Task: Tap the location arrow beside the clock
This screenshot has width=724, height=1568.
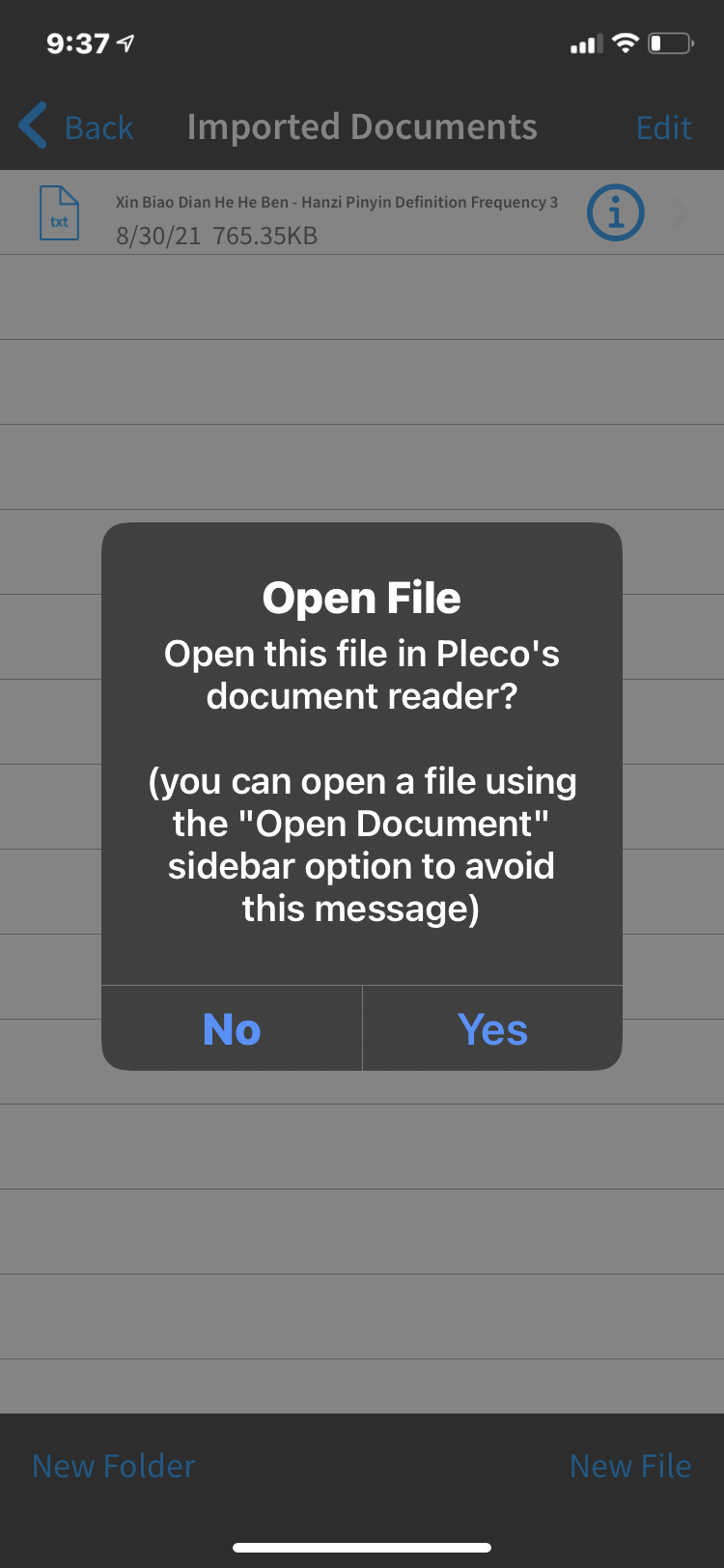Action: 125,42
